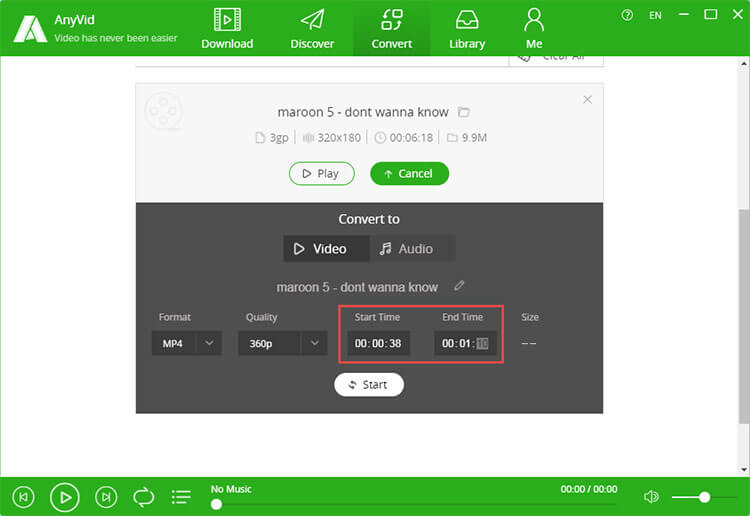The height and width of the screenshot is (516, 750).
Task: Click the No Music label
Action: pyautogui.click(x=231, y=489)
